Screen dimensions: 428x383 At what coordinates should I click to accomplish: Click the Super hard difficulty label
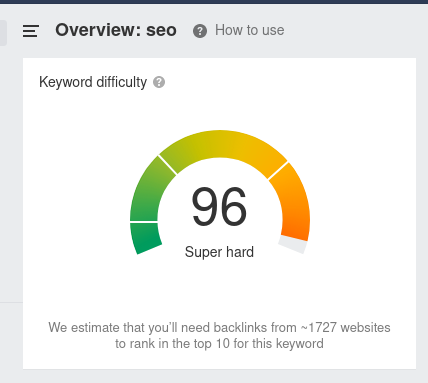click(x=219, y=252)
